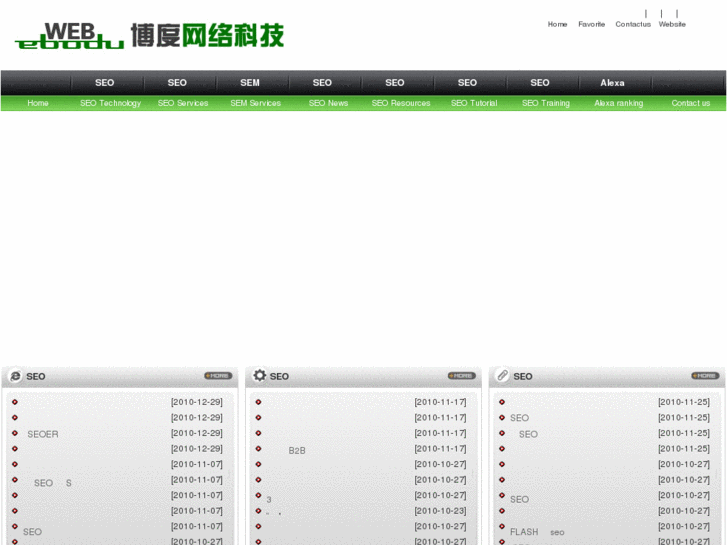Select Alexa in the dark navigation bar
727x545 pixels.
(x=612, y=83)
